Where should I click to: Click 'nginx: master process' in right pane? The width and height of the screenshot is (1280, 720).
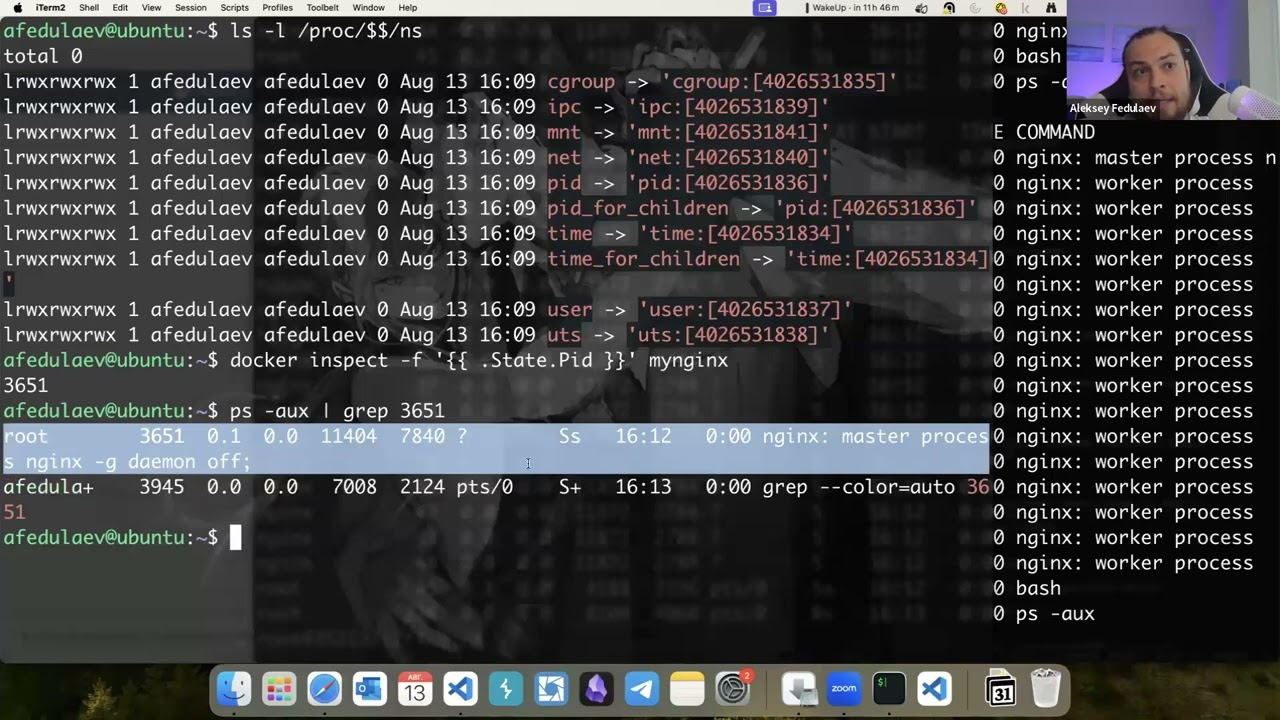(x=1134, y=158)
